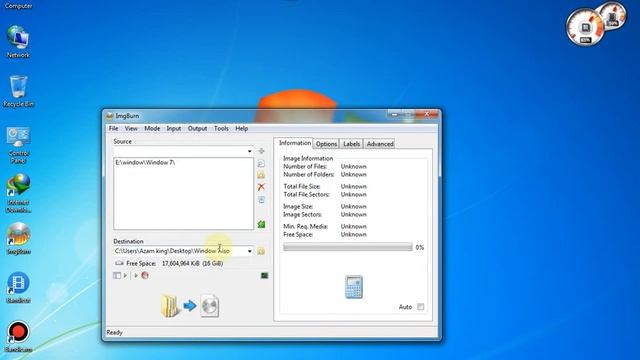Click the Total File Size label
The height and width of the screenshot is (360, 640).
pyautogui.click(x=302, y=187)
